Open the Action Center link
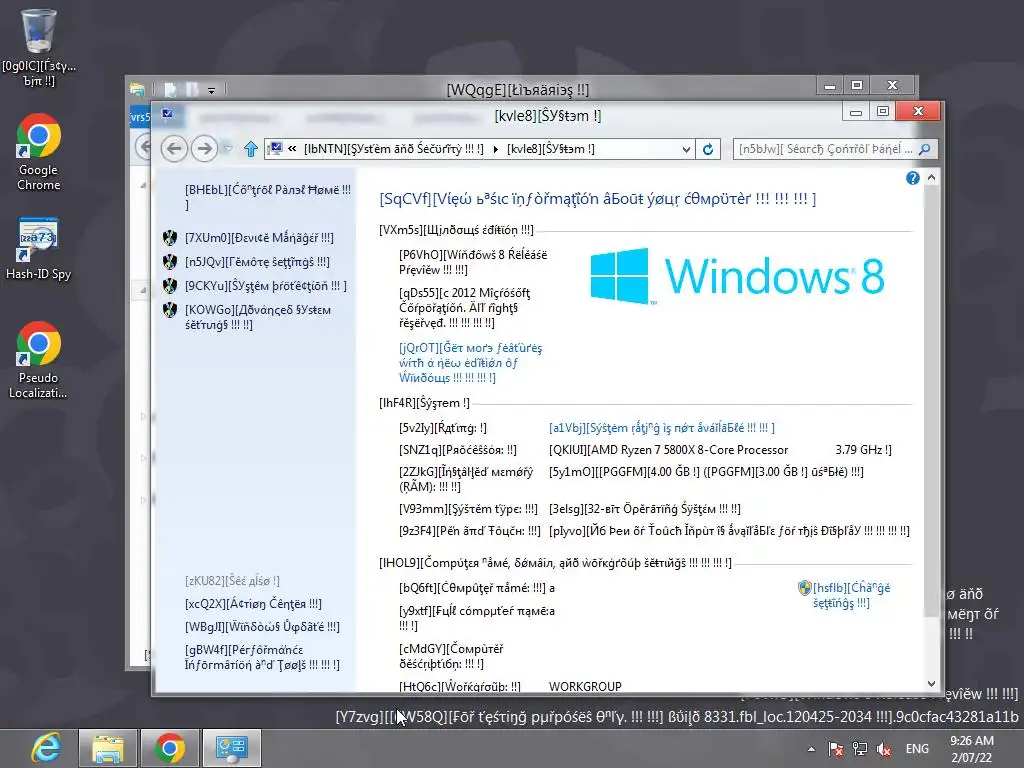 click(x=253, y=603)
